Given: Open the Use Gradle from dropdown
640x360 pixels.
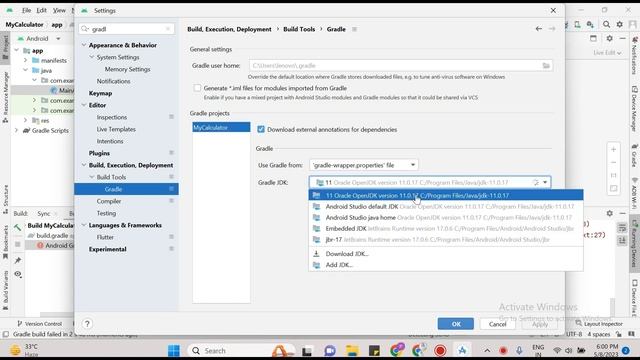Looking at the screenshot, I should click(364, 165).
